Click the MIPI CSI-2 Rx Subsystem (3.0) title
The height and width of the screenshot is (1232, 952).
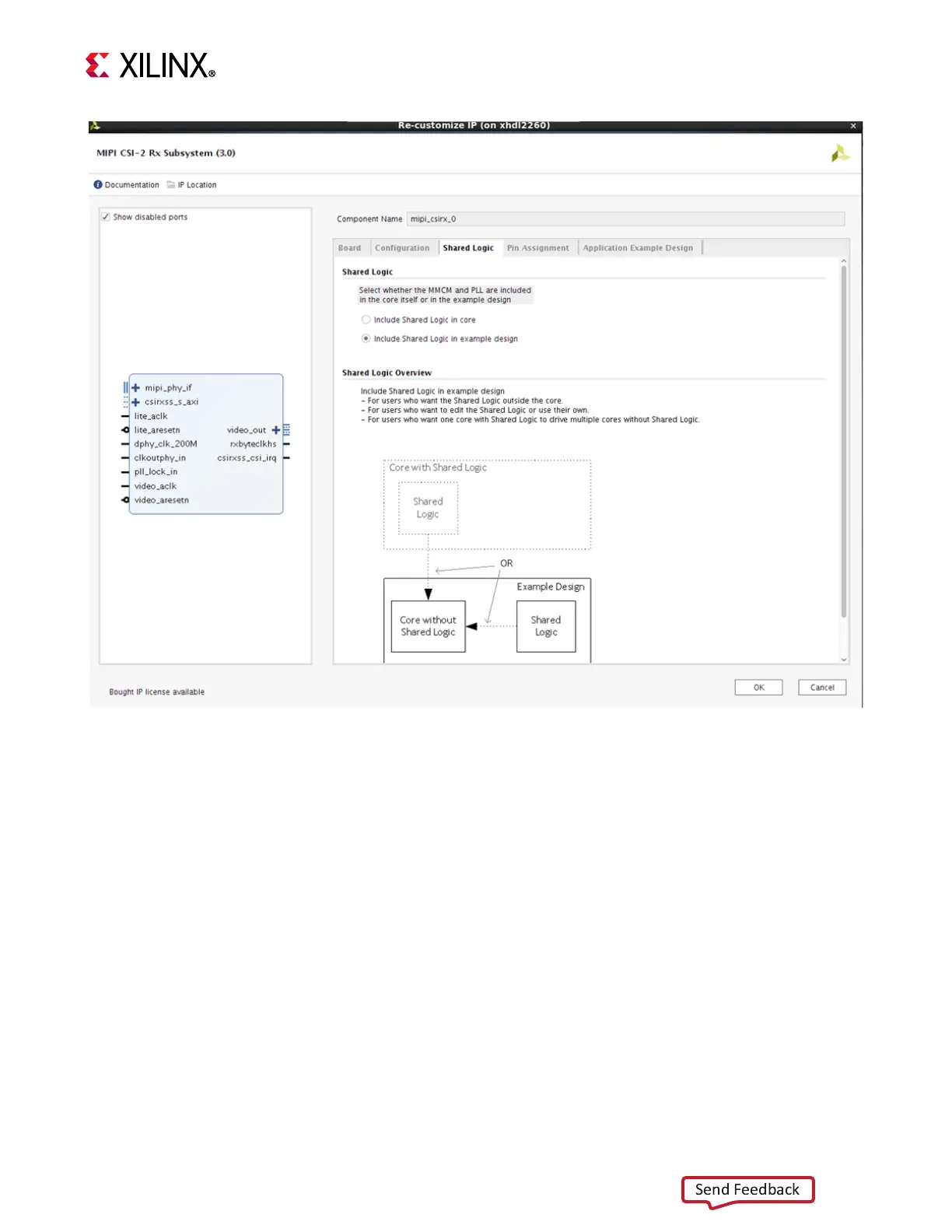click(x=166, y=153)
